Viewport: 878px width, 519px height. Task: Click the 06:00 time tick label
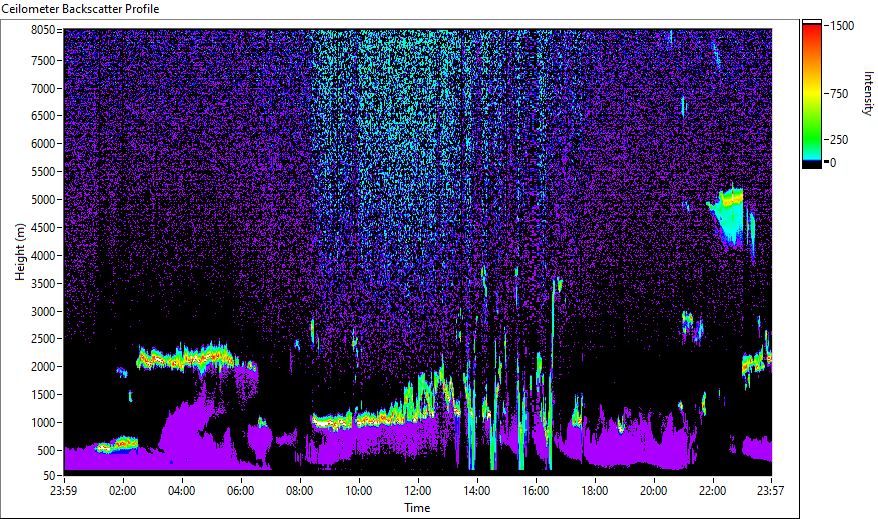coord(241,491)
